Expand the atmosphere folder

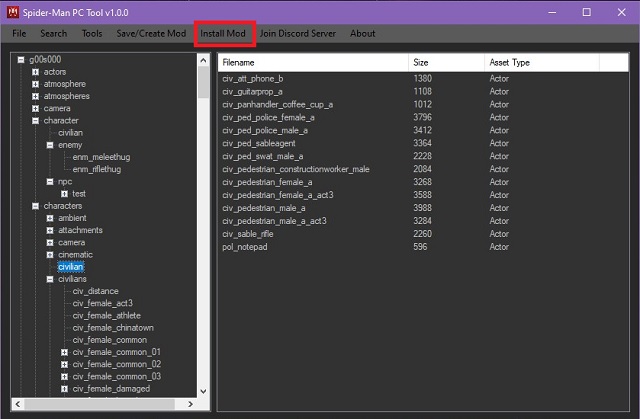(x=36, y=84)
